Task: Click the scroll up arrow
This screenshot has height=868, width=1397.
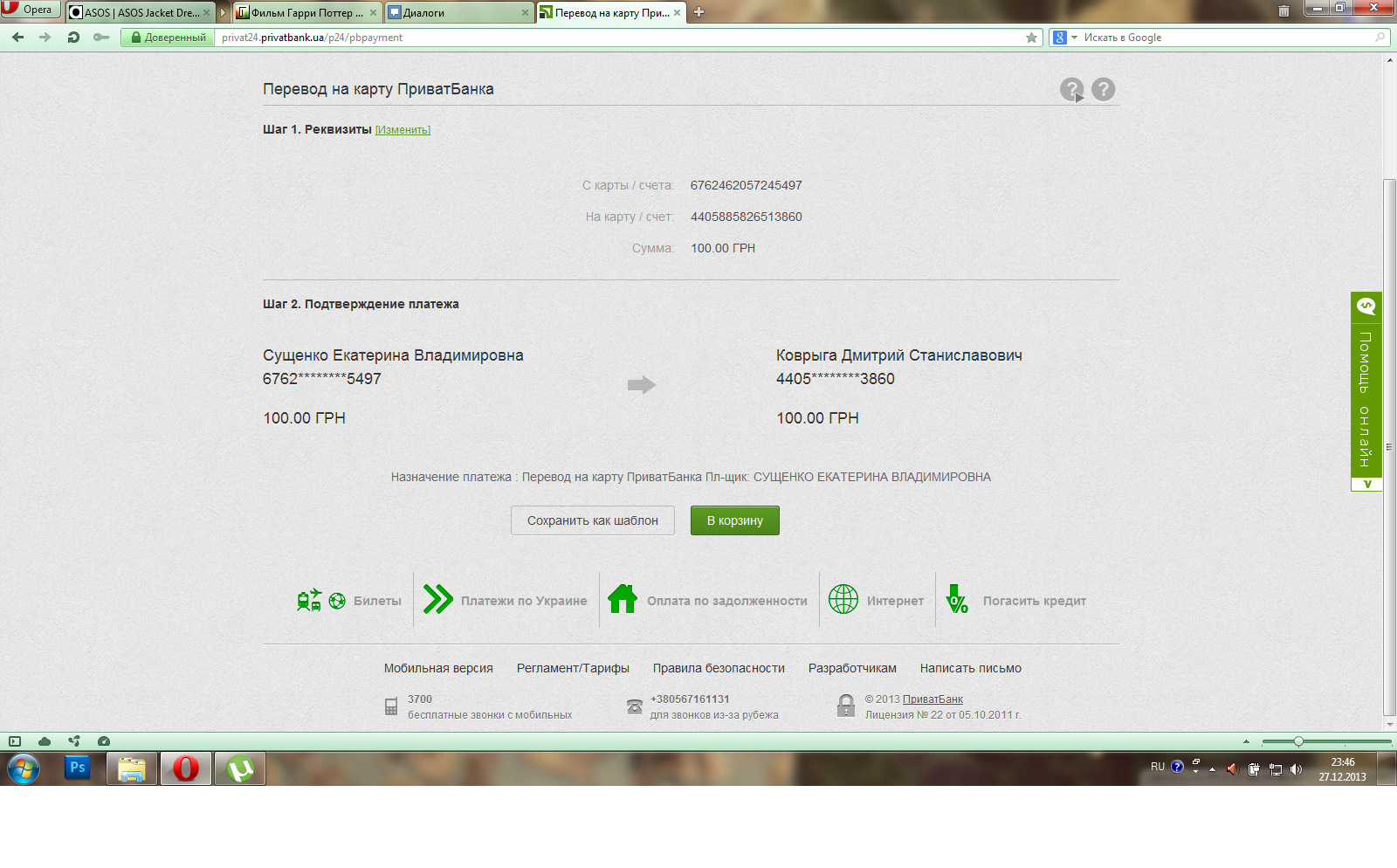Action: point(1390,59)
